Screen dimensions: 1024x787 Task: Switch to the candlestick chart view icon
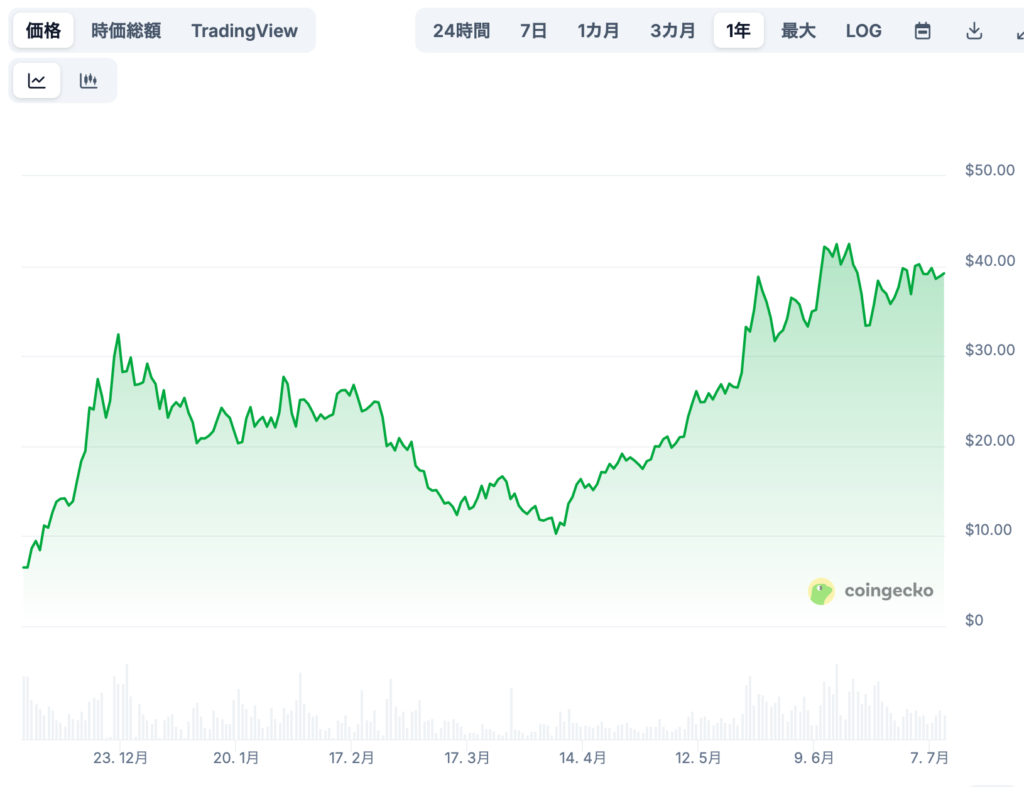click(89, 80)
